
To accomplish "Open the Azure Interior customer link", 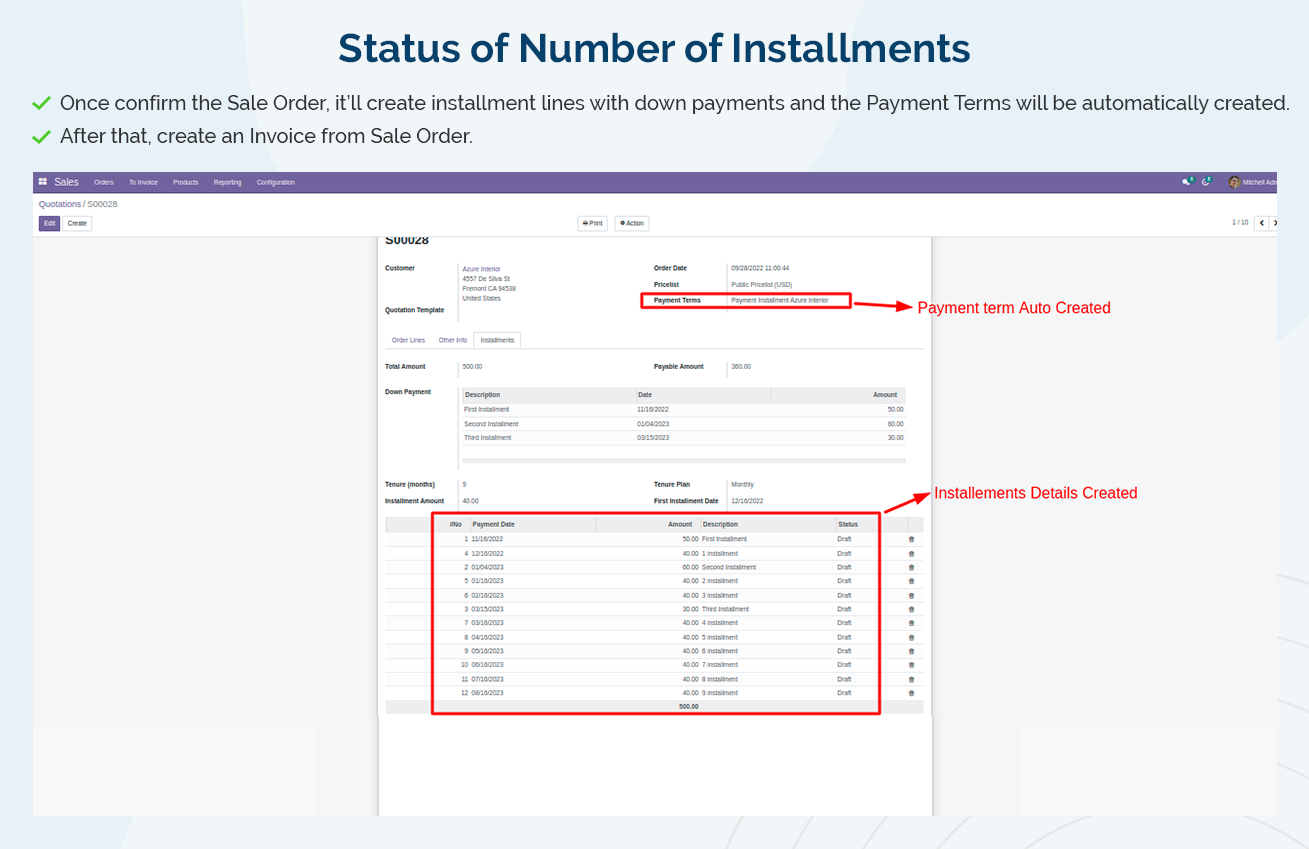I will (x=482, y=269).
